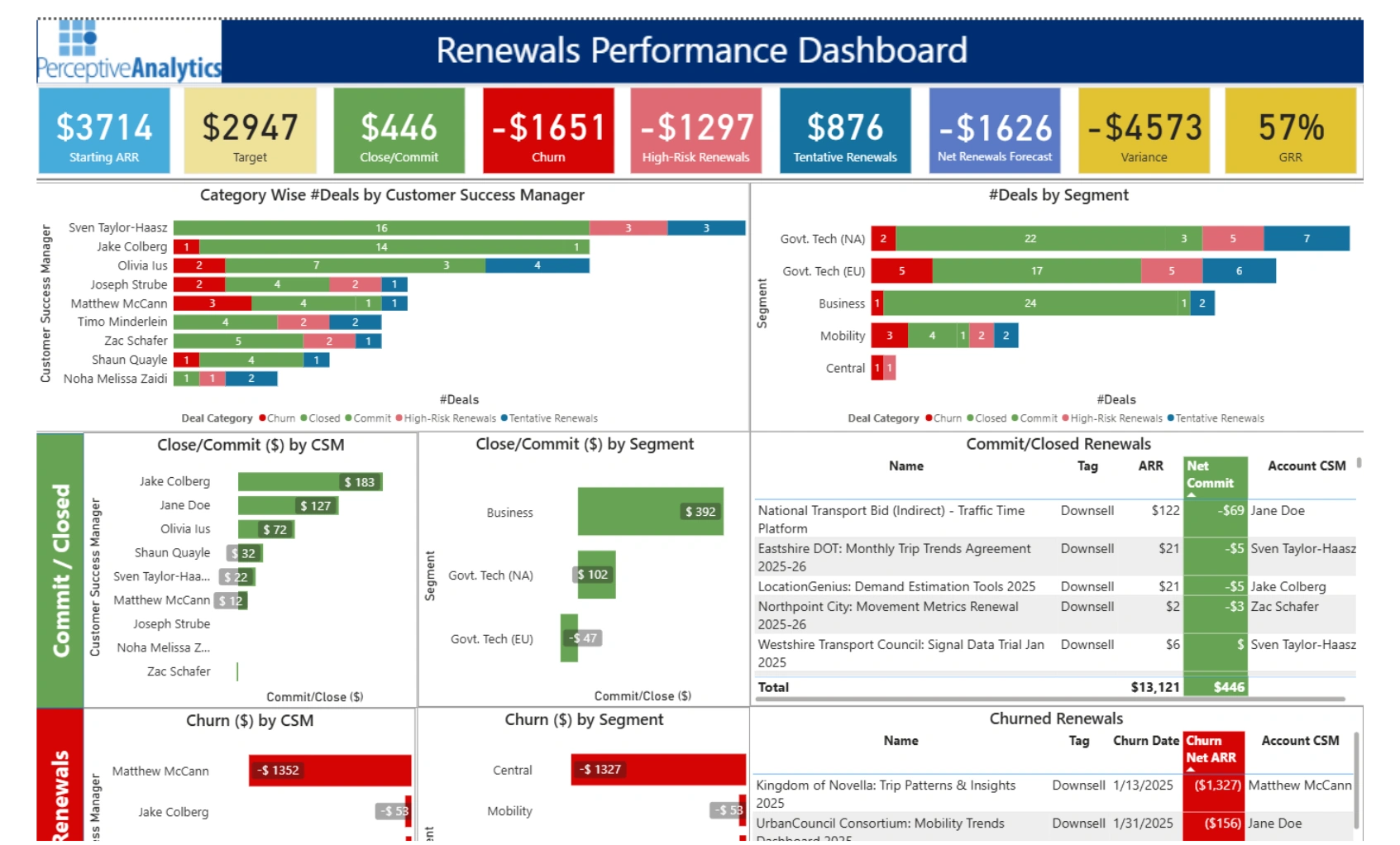Toggle "Closed" legend item under #Deals by Segment
The width and height of the screenshot is (1400, 845).
(991, 418)
